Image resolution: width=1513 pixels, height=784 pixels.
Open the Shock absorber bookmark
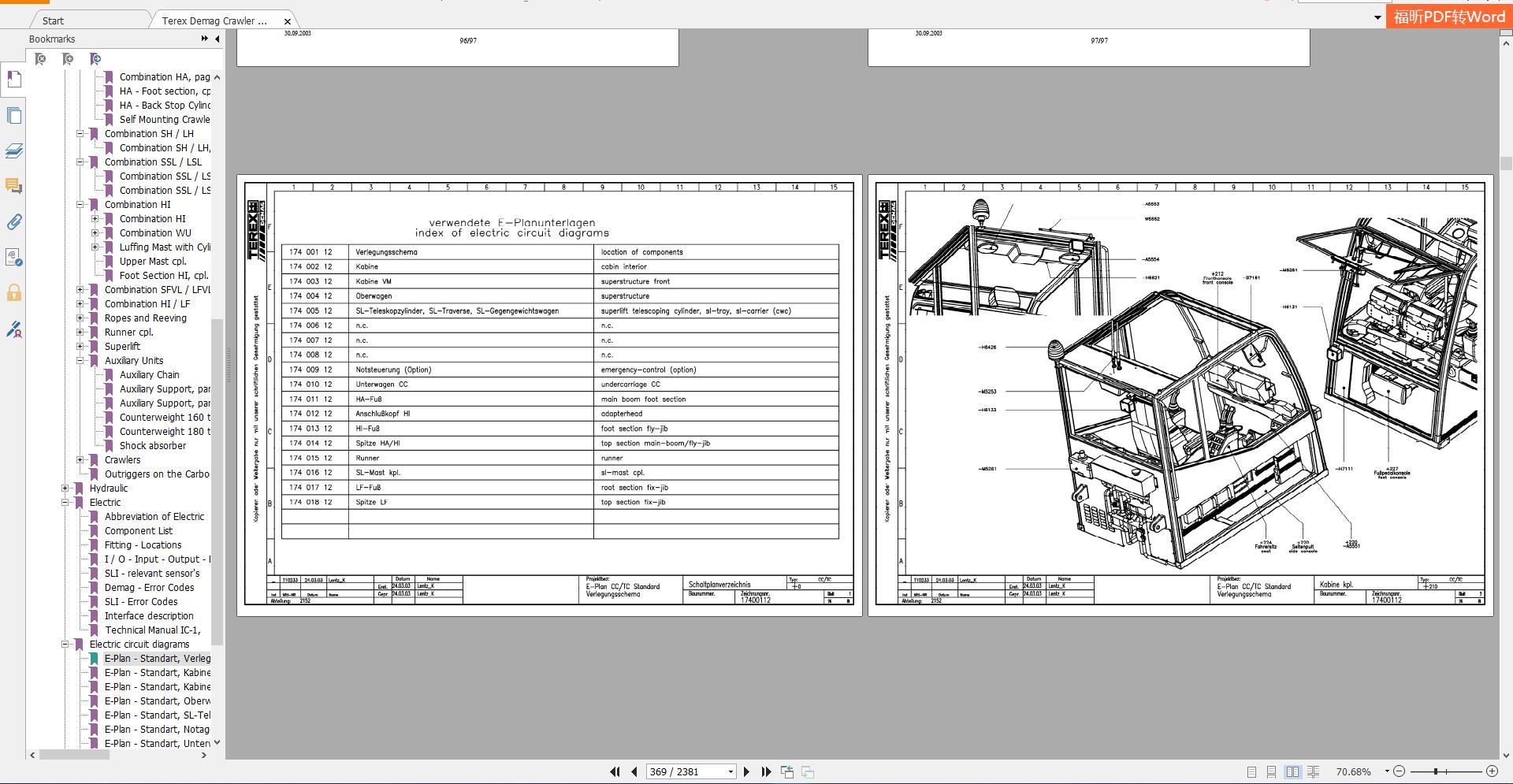click(153, 446)
